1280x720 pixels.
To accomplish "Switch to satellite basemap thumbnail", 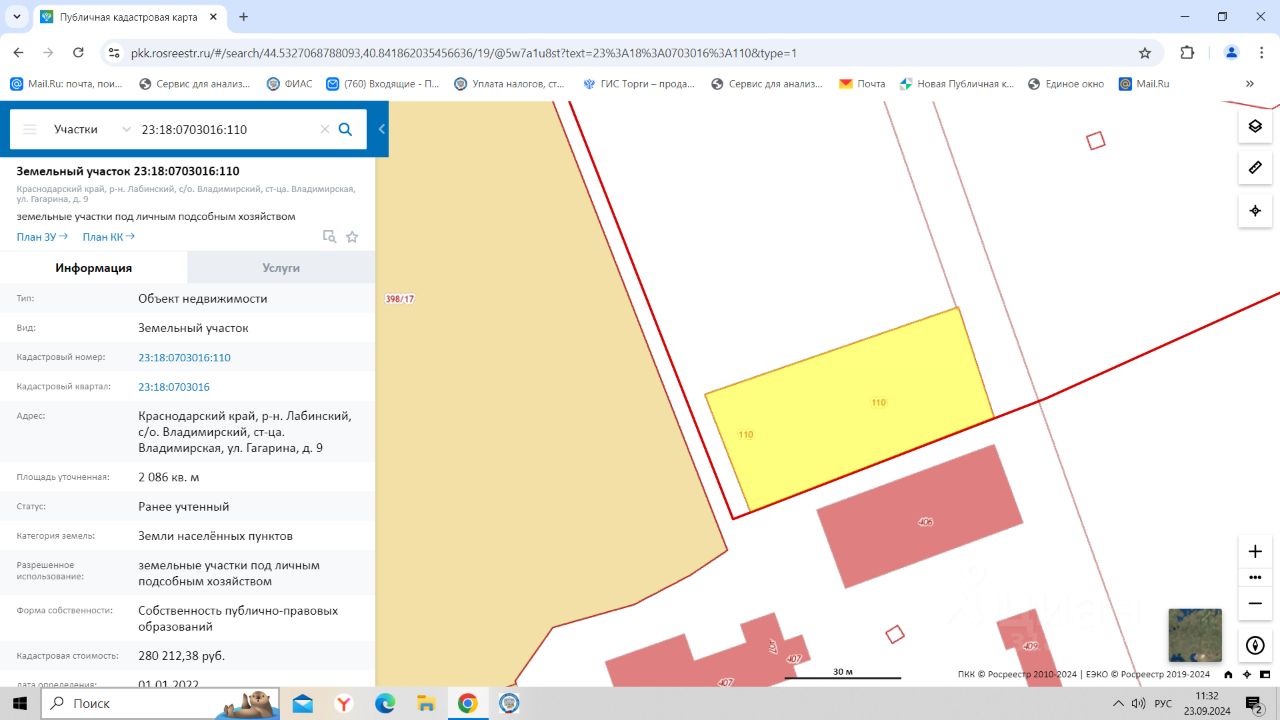I will (x=1195, y=635).
